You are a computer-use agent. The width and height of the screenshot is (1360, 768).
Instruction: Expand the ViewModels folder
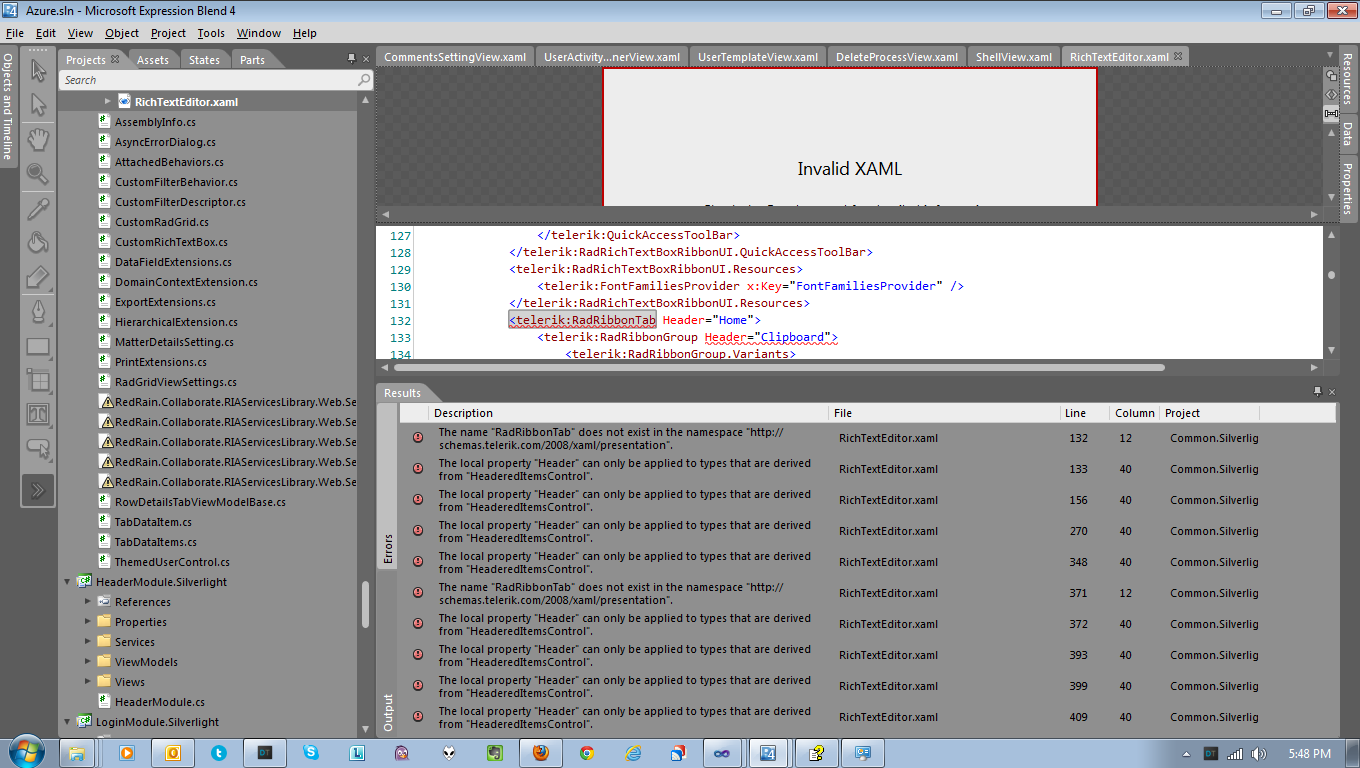click(88, 662)
